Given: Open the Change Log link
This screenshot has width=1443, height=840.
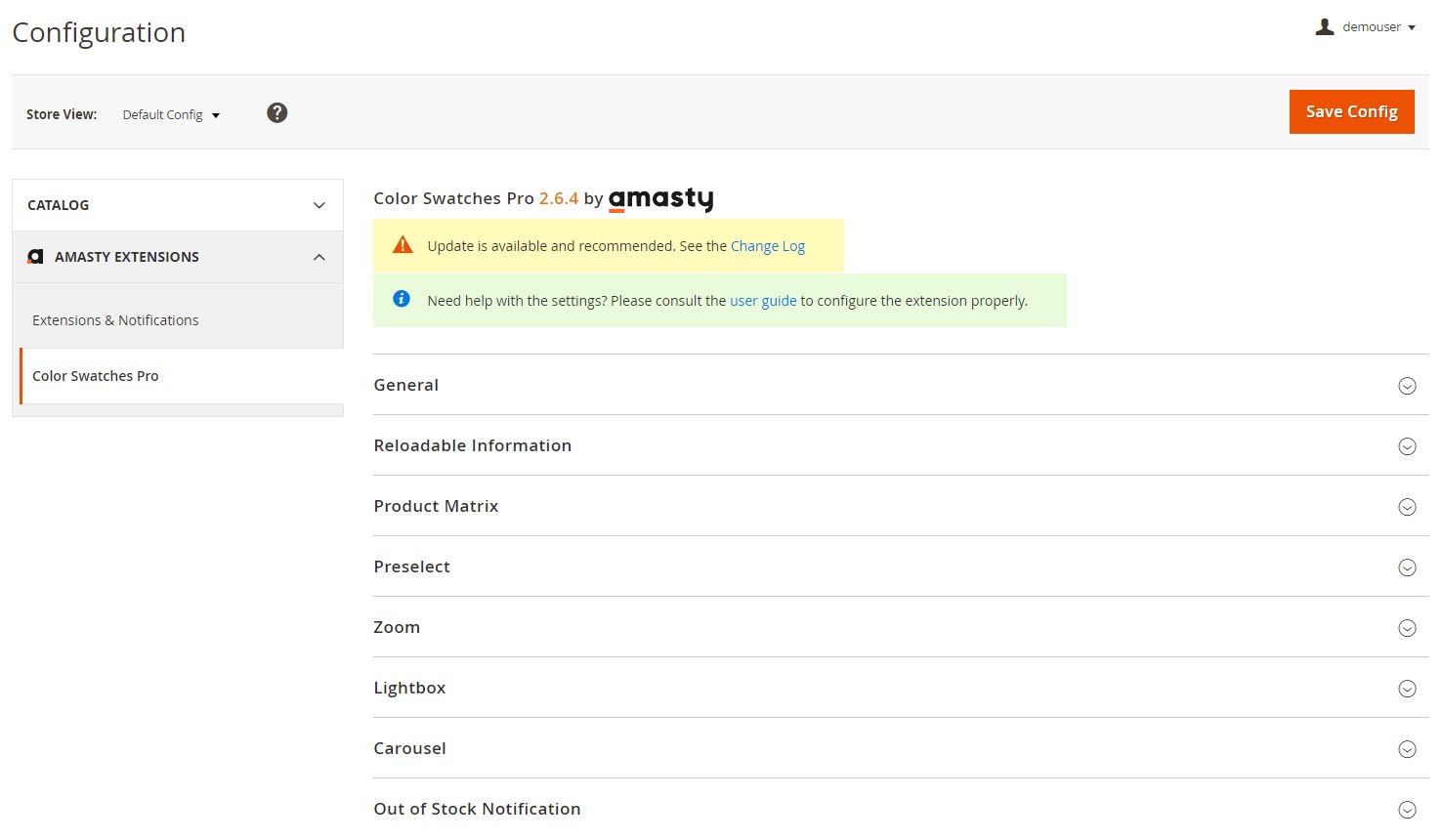Looking at the screenshot, I should click(x=767, y=246).
